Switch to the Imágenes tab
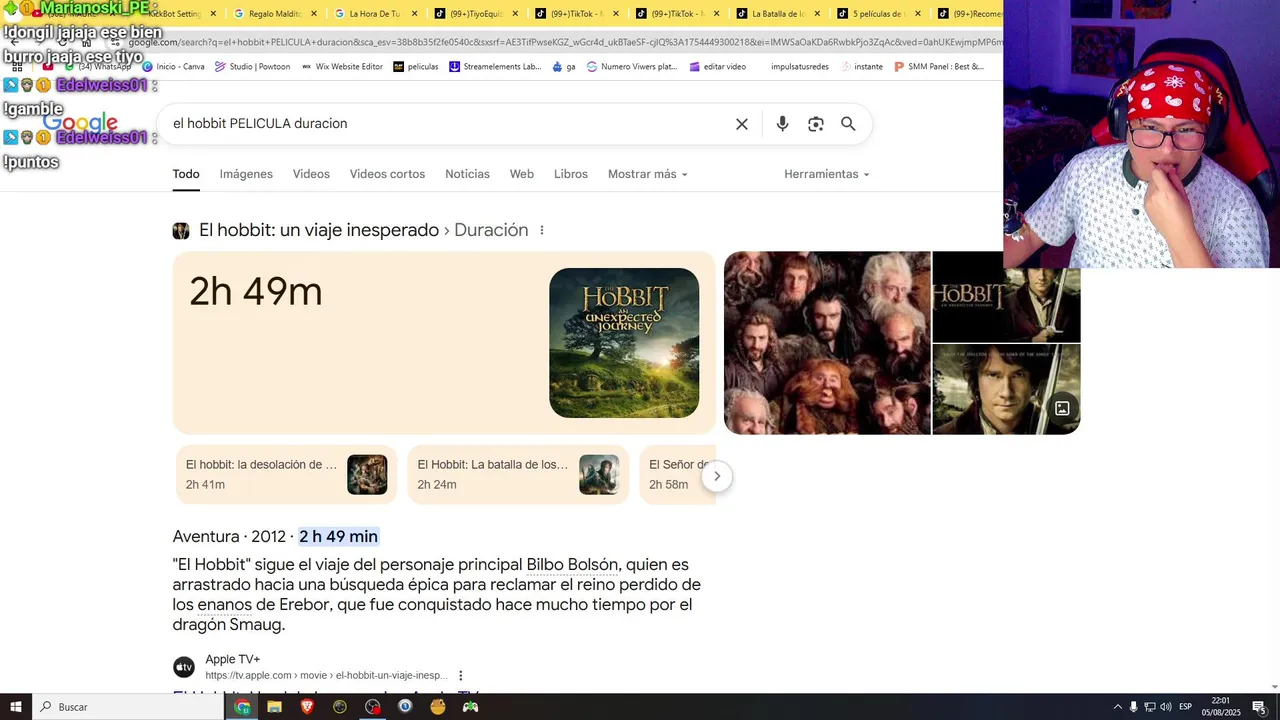The width and height of the screenshot is (1280, 720). (246, 174)
